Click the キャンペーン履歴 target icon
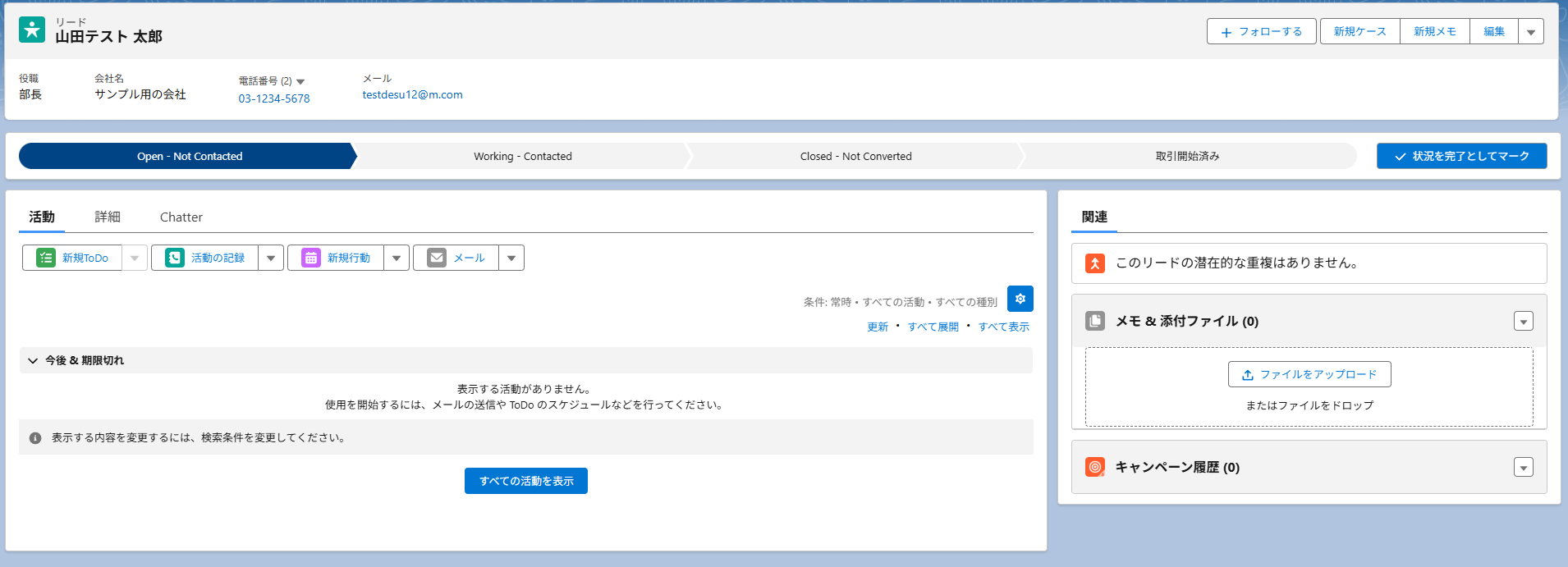 tap(1095, 467)
